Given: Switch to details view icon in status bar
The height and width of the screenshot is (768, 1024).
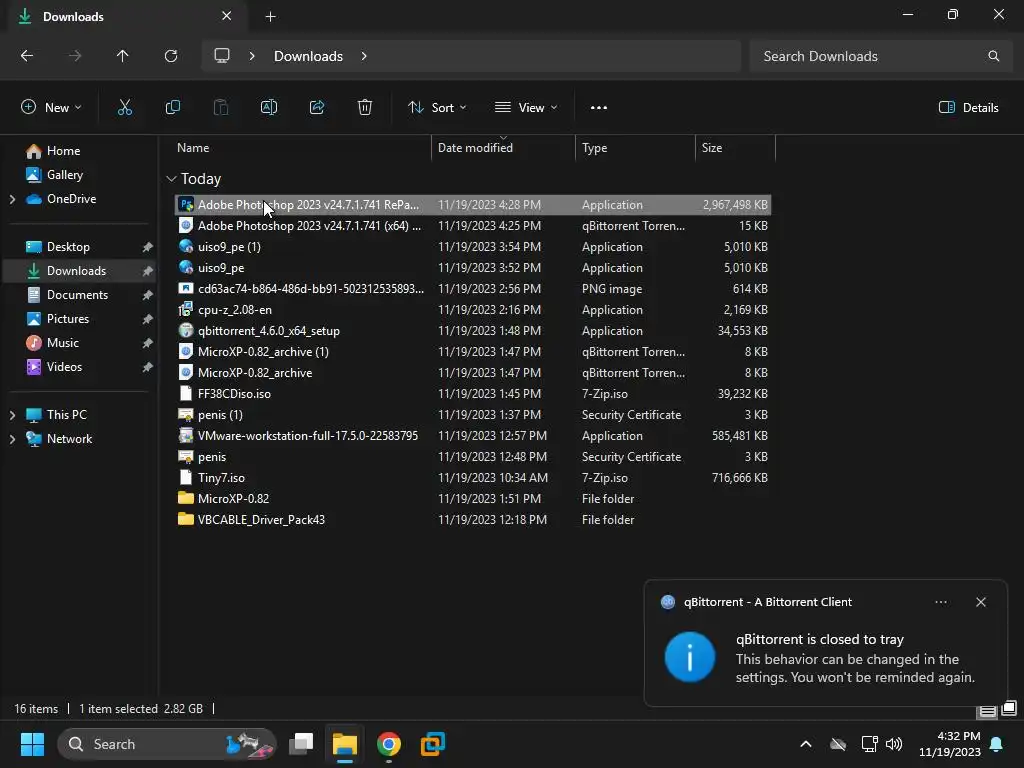Looking at the screenshot, I should (987, 711).
